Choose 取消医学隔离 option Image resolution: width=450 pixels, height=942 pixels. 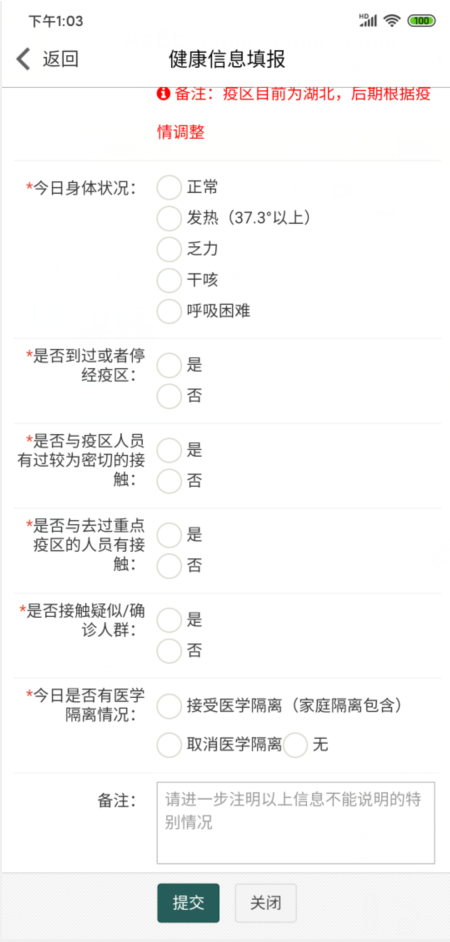pyautogui.click(x=169, y=746)
